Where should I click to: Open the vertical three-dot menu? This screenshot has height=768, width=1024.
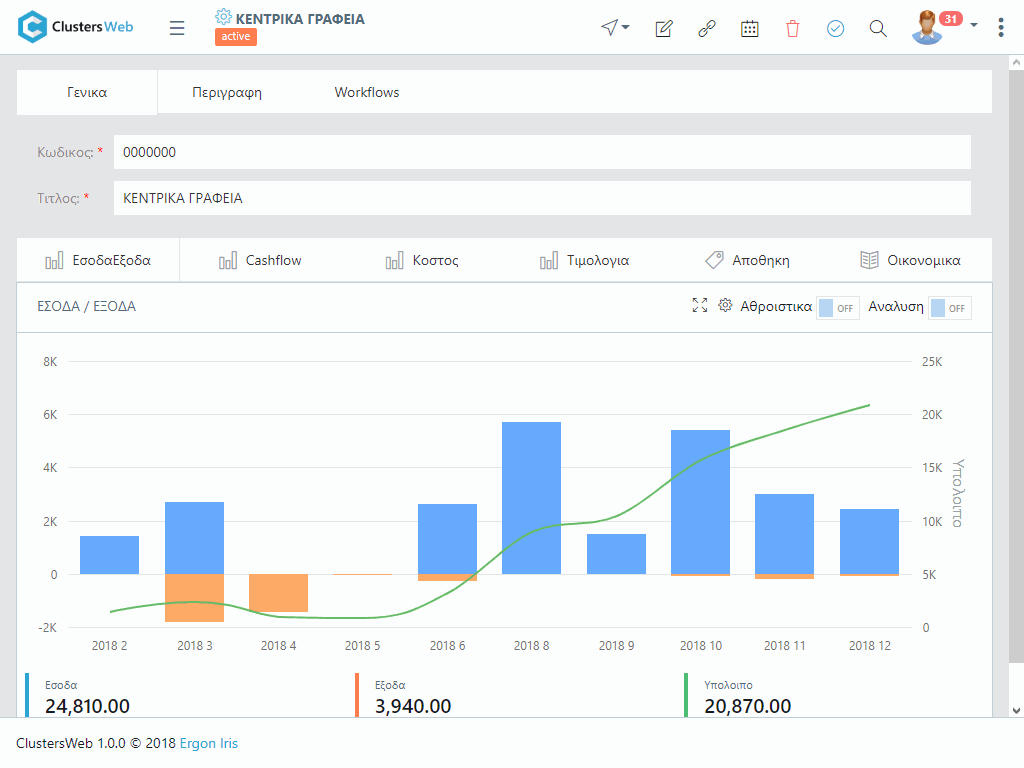coord(1001,28)
